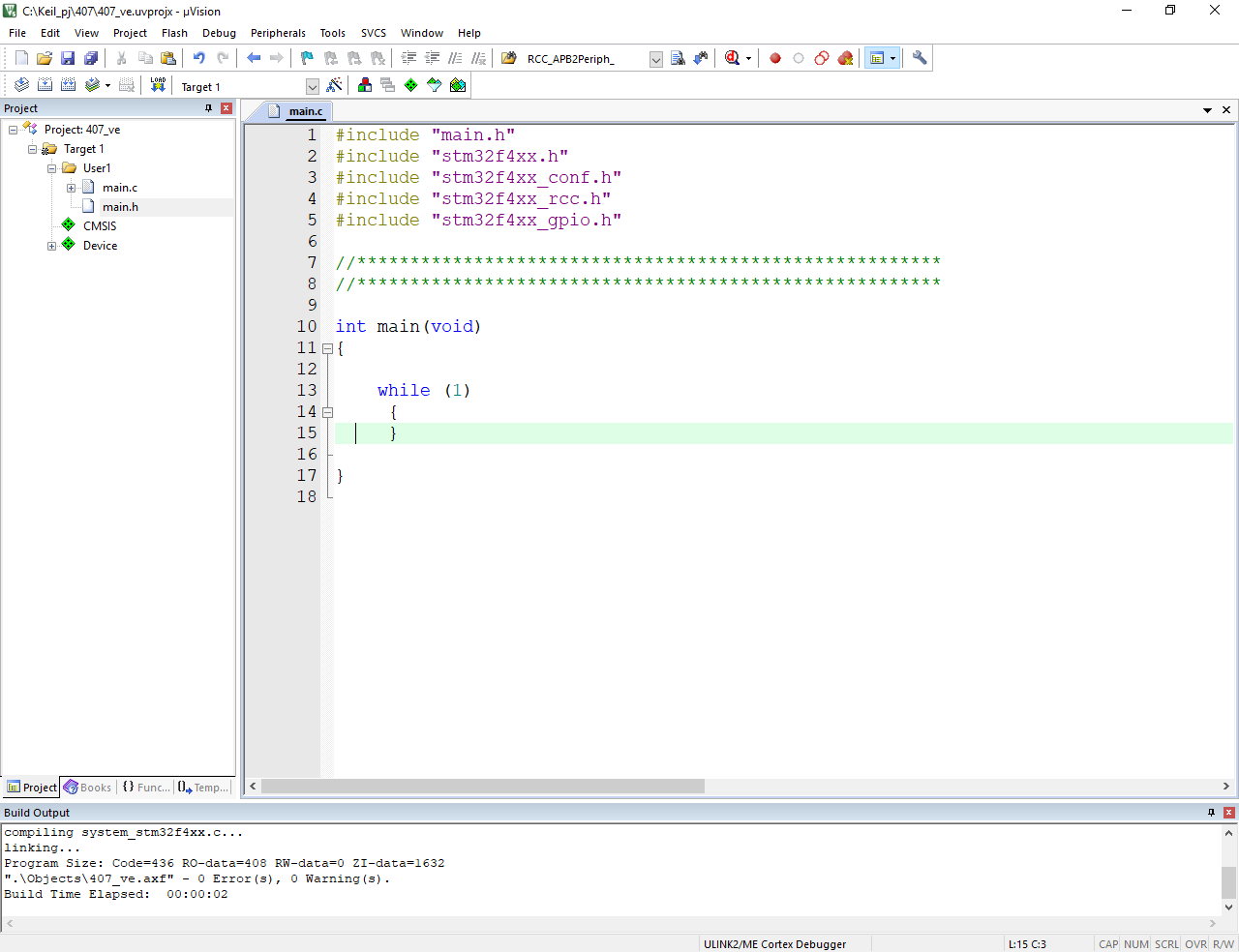Toggle enable/disable breakpoint with the hollow circle icon
Image resolution: width=1239 pixels, height=952 pixels.
[799, 58]
